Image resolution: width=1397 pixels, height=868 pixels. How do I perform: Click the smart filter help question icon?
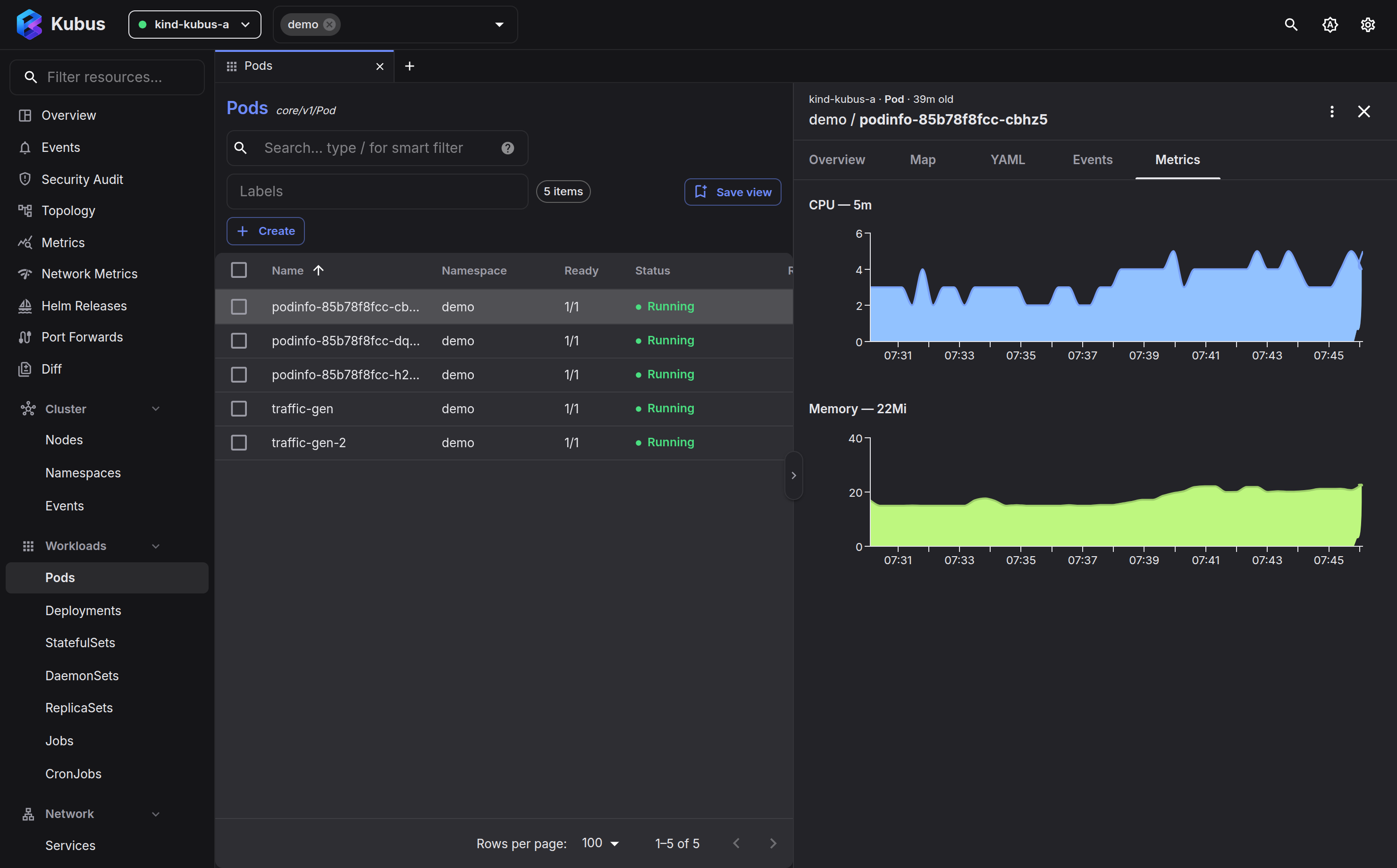507,148
